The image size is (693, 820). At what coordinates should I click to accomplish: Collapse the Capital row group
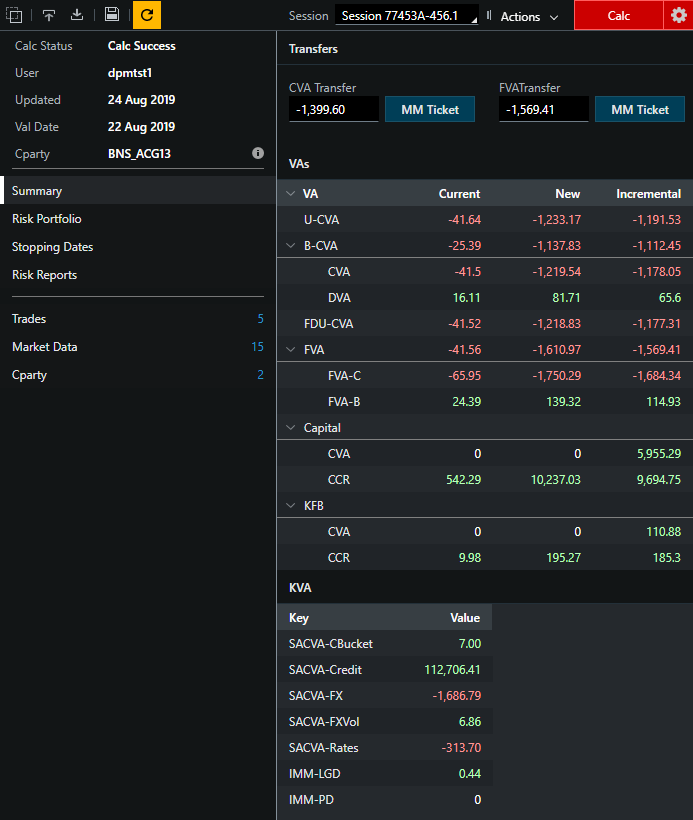click(291, 427)
